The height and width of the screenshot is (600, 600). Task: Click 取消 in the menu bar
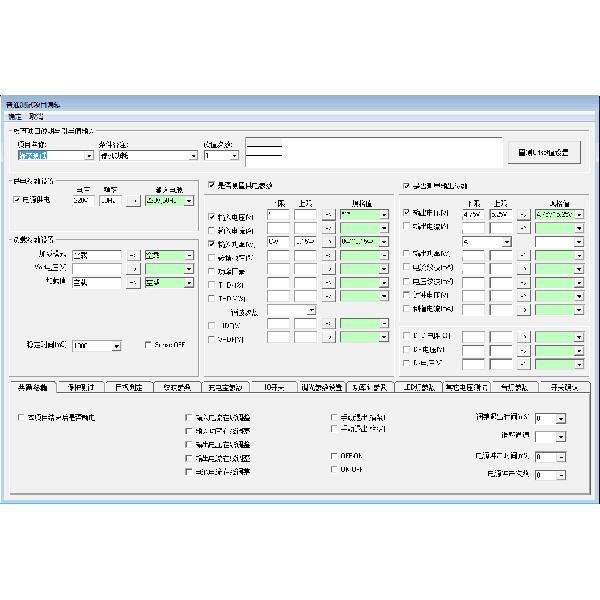[36, 117]
